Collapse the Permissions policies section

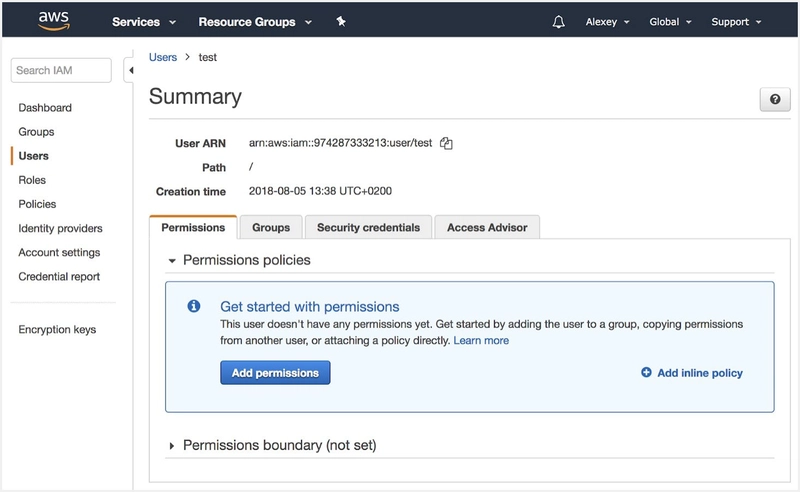point(172,260)
